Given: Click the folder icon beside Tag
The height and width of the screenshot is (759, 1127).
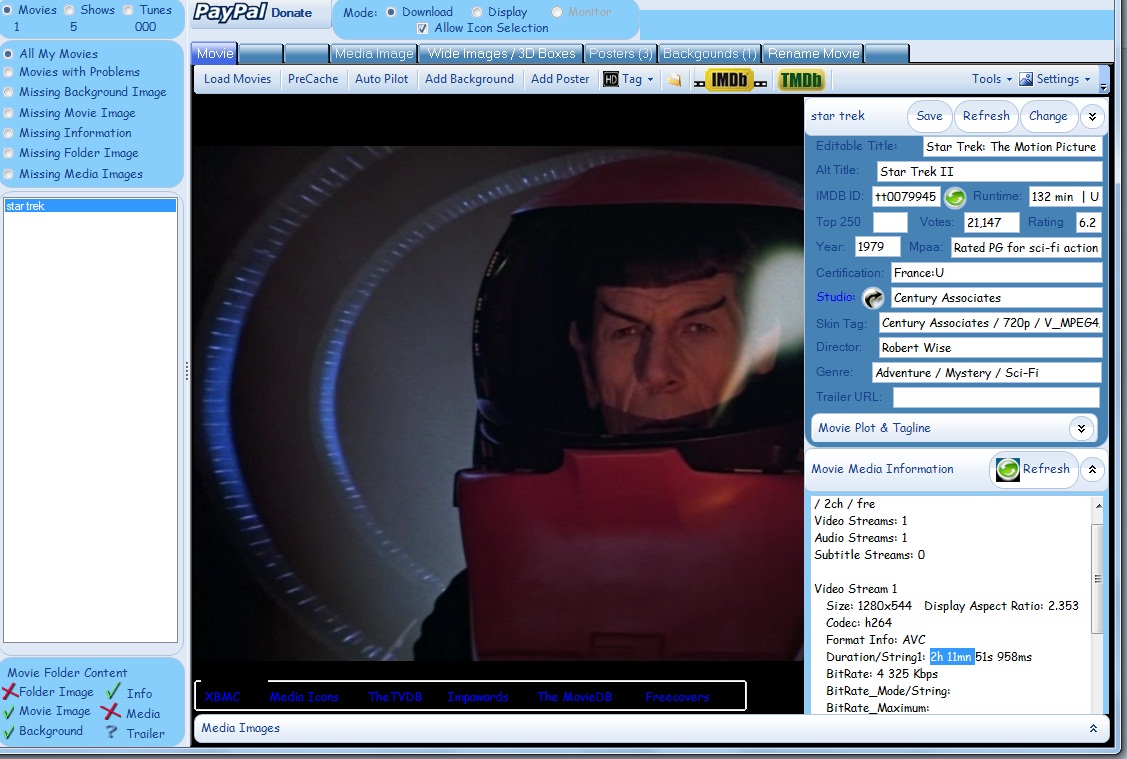Looking at the screenshot, I should tap(675, 80).
